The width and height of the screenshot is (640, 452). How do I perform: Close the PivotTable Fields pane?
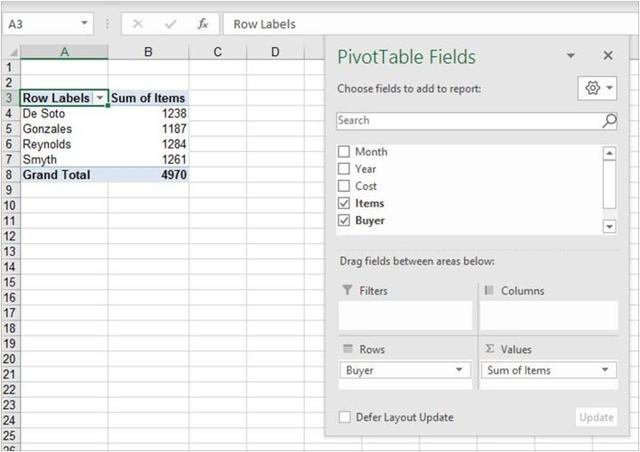pyautogui.click(x=607, y=57)
